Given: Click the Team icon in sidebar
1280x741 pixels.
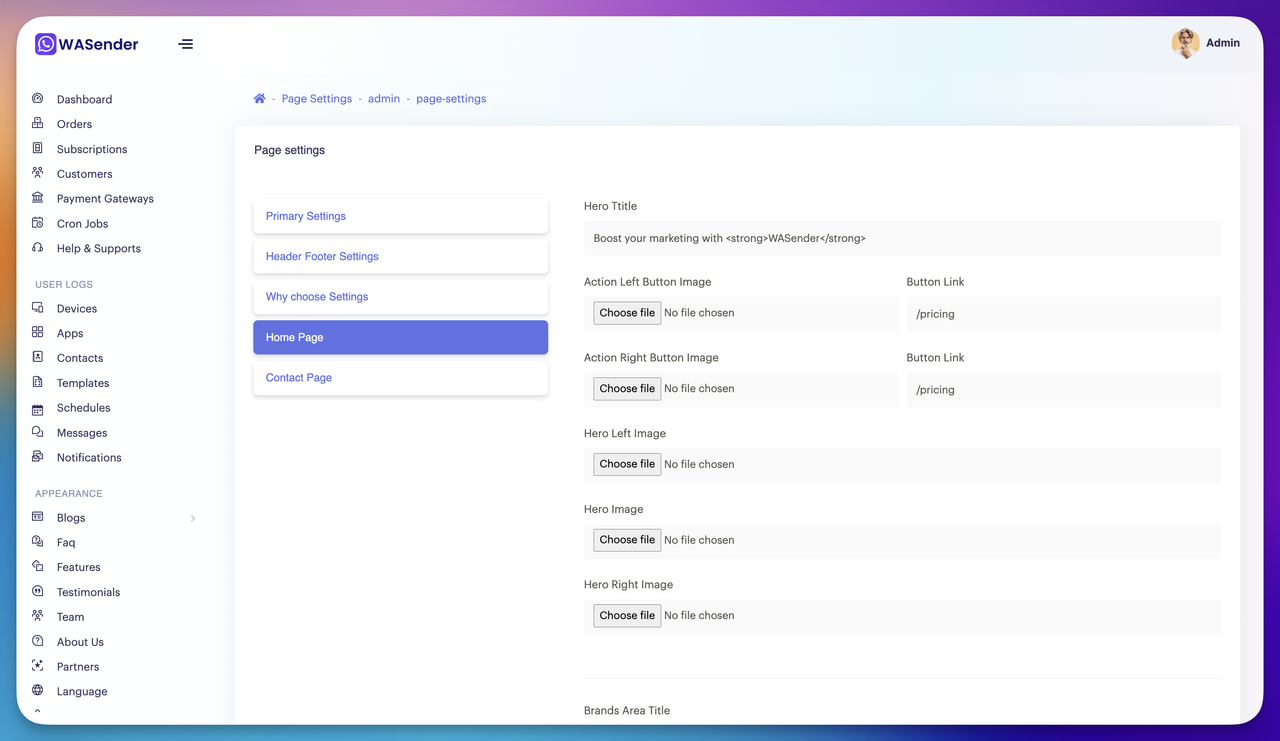Looking at the screenshot, I should click(x=38, y=616).
